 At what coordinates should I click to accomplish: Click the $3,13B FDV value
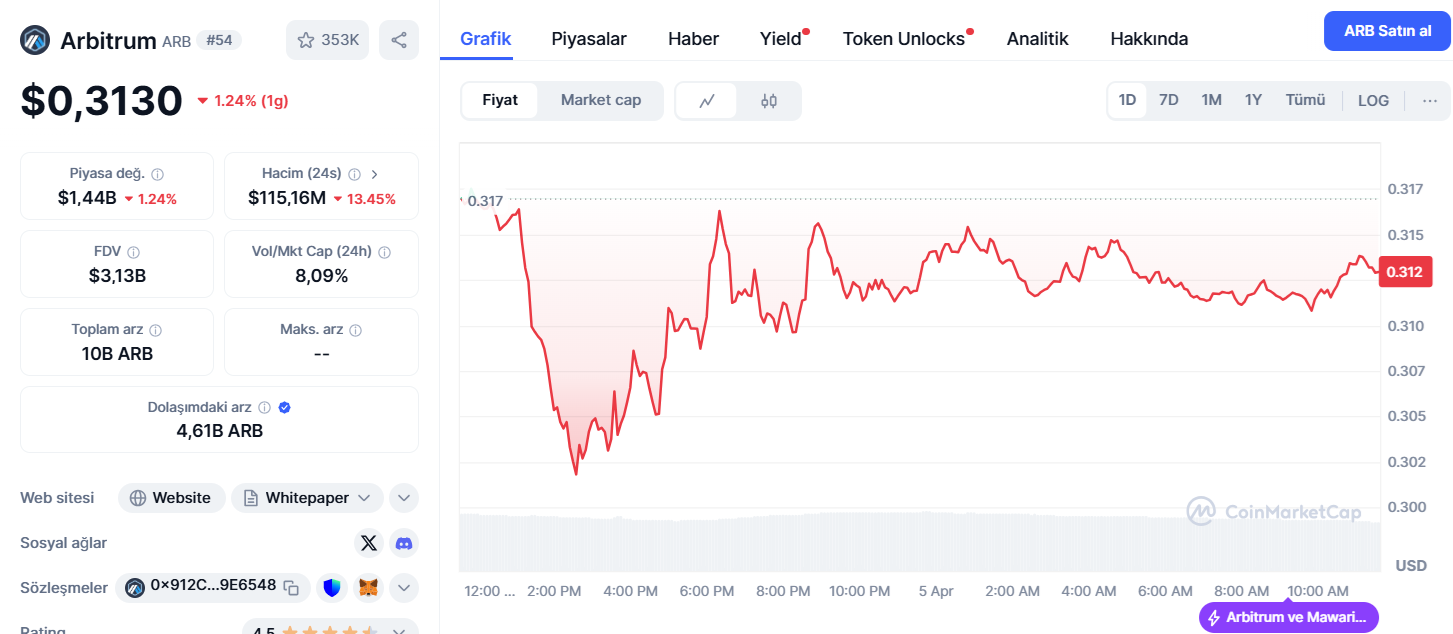tap(117, 276)
